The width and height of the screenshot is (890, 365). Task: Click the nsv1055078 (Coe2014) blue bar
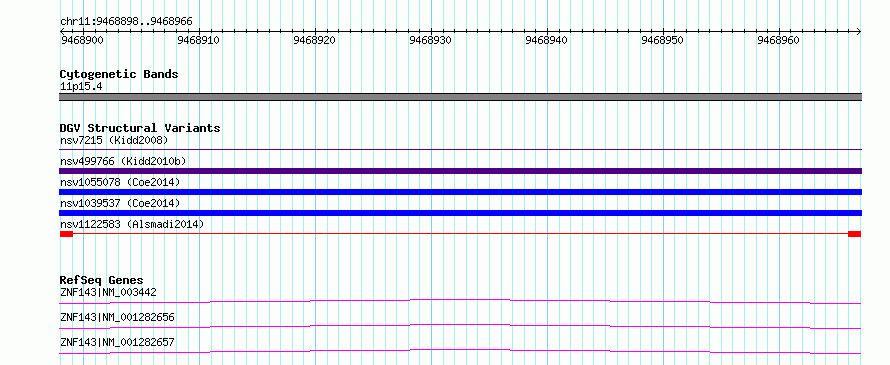pyautogui.click(x=460, y=192)
